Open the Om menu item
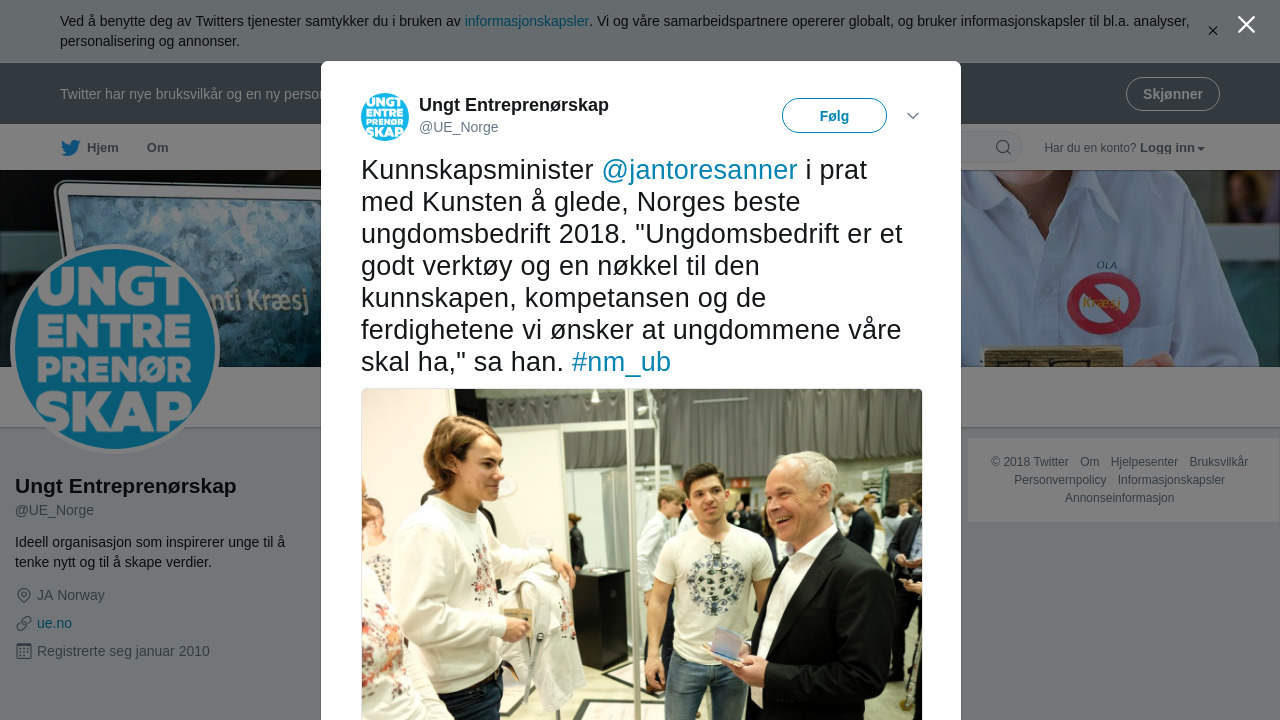This screenshot has height=720, width=1280. [x=158, y=148]
